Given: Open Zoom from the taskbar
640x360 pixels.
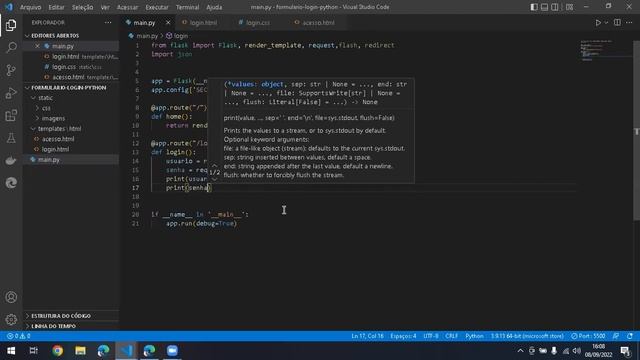Looking at the screenshot, I should coord(172,351).
